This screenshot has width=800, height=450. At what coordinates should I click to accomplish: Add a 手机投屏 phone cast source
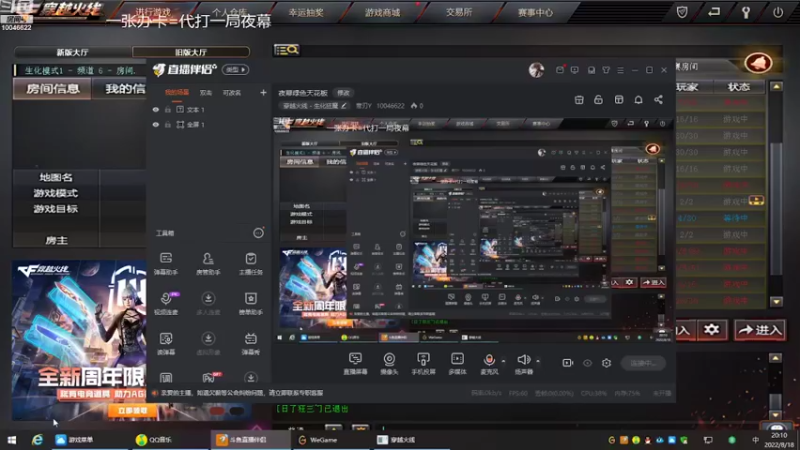coord(423,364)
